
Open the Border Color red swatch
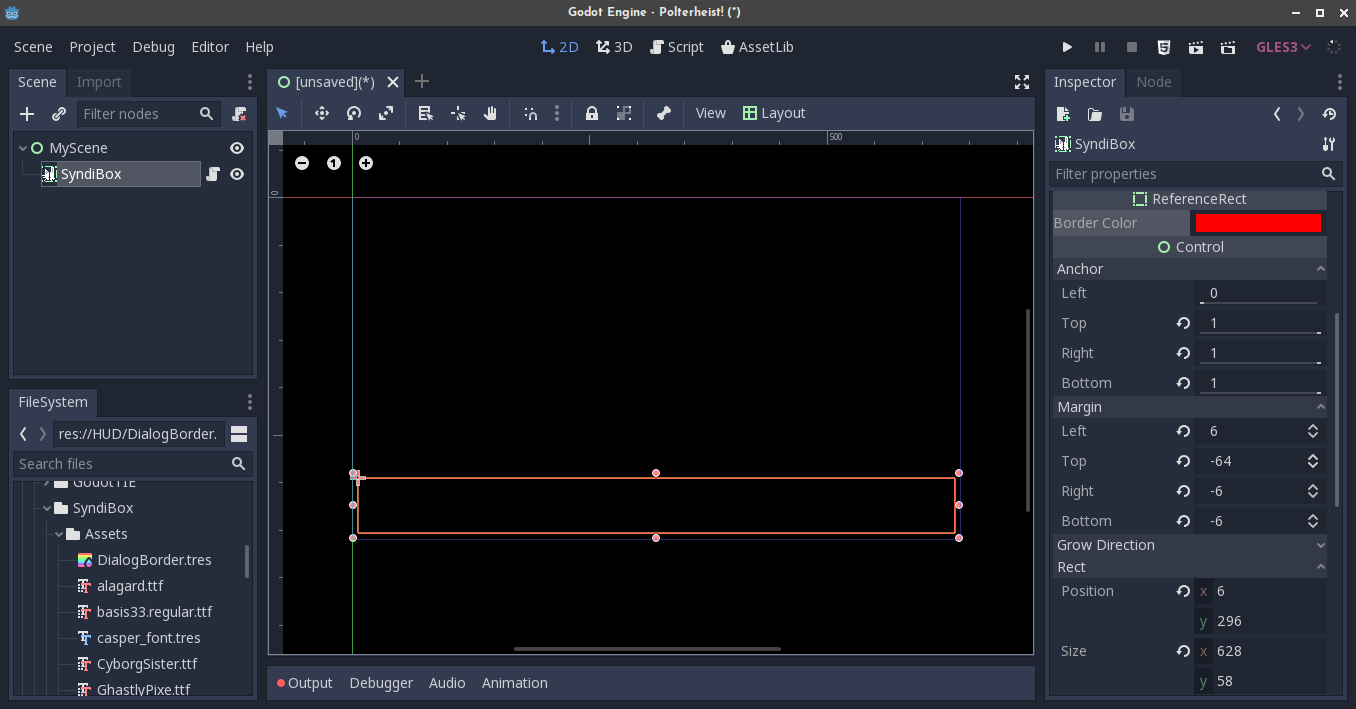(x=1258, y=223)
